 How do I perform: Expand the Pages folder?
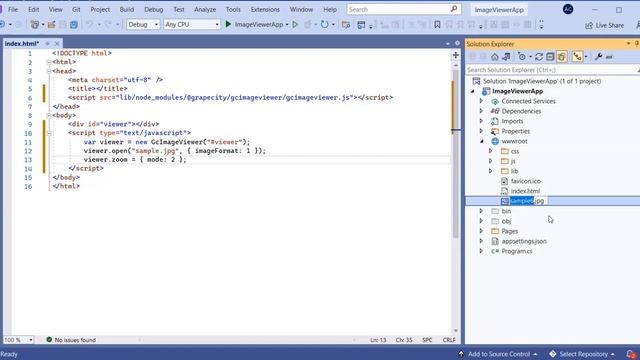pos(481,231)
